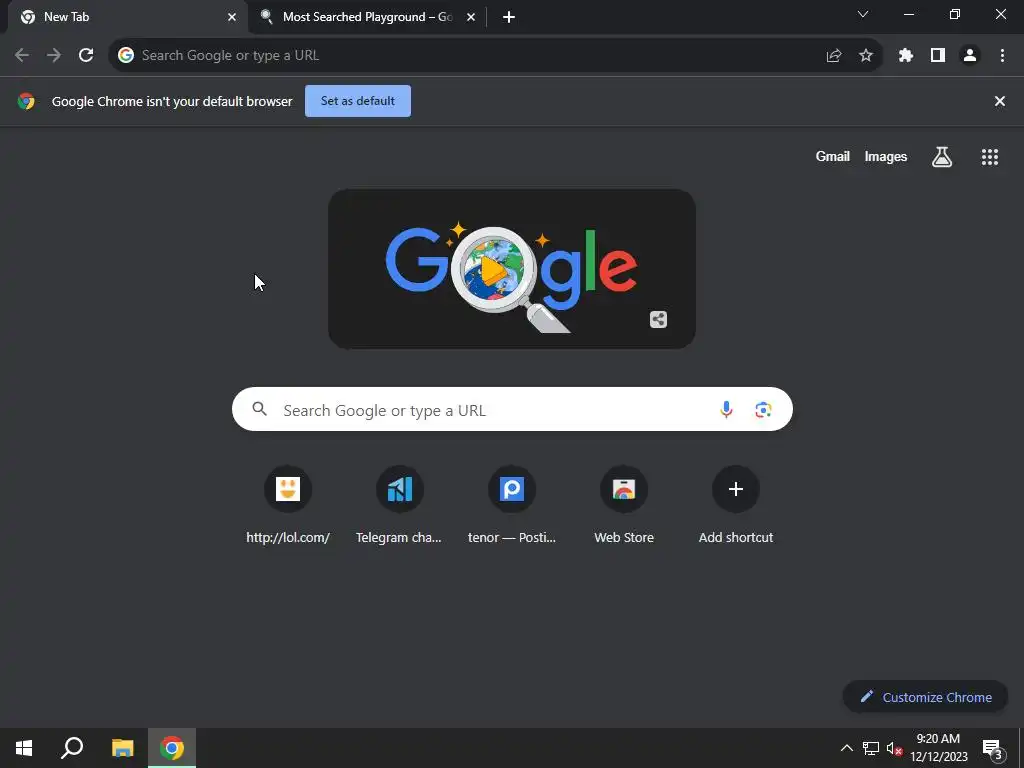Click the browser forward arrow

tap(54, 56)
